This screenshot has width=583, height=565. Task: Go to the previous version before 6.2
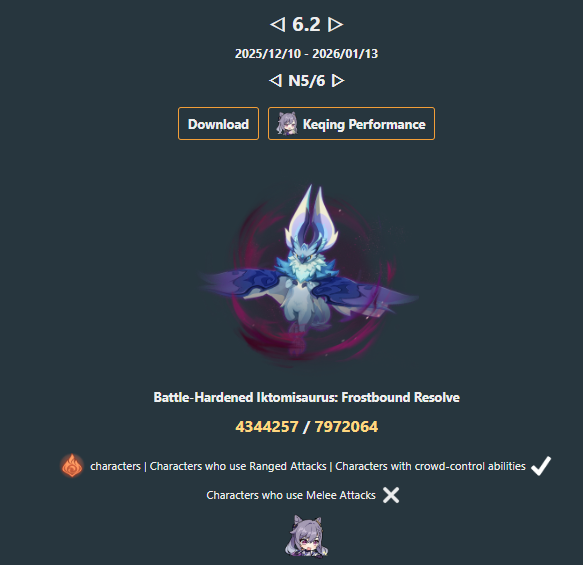[x=277, y=25]
